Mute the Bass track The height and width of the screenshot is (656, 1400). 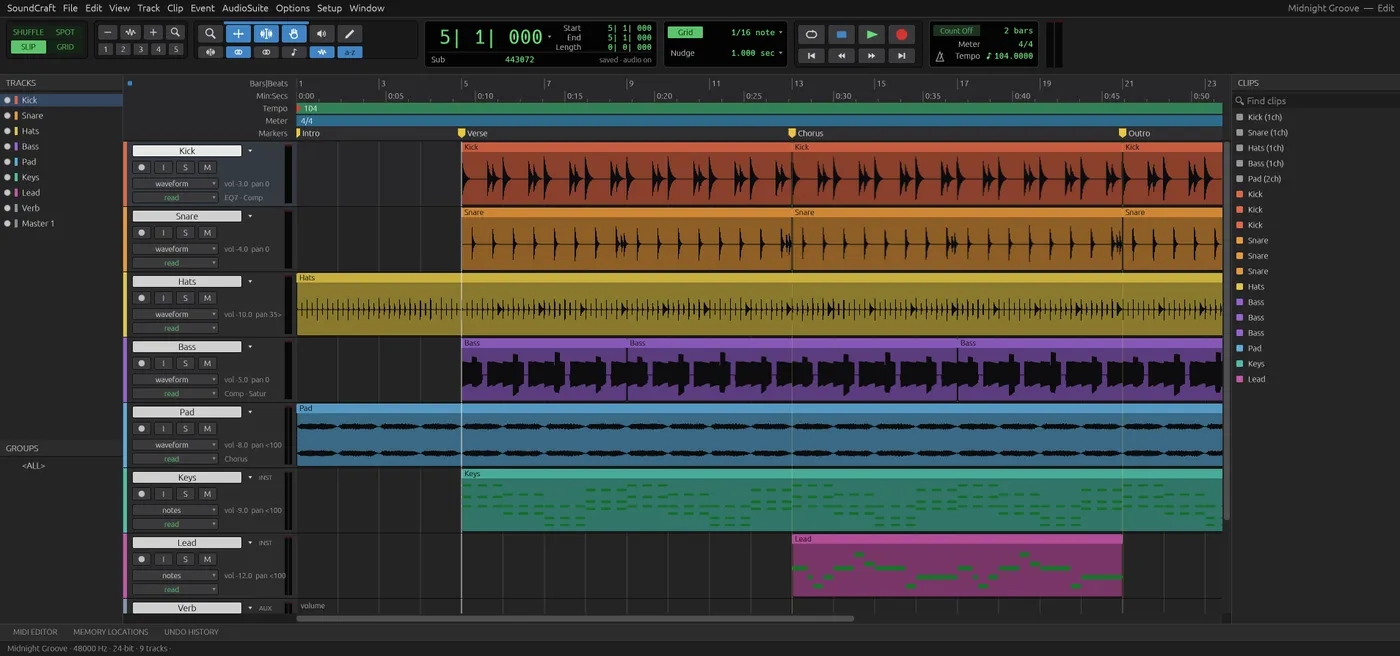coord(207,363)
